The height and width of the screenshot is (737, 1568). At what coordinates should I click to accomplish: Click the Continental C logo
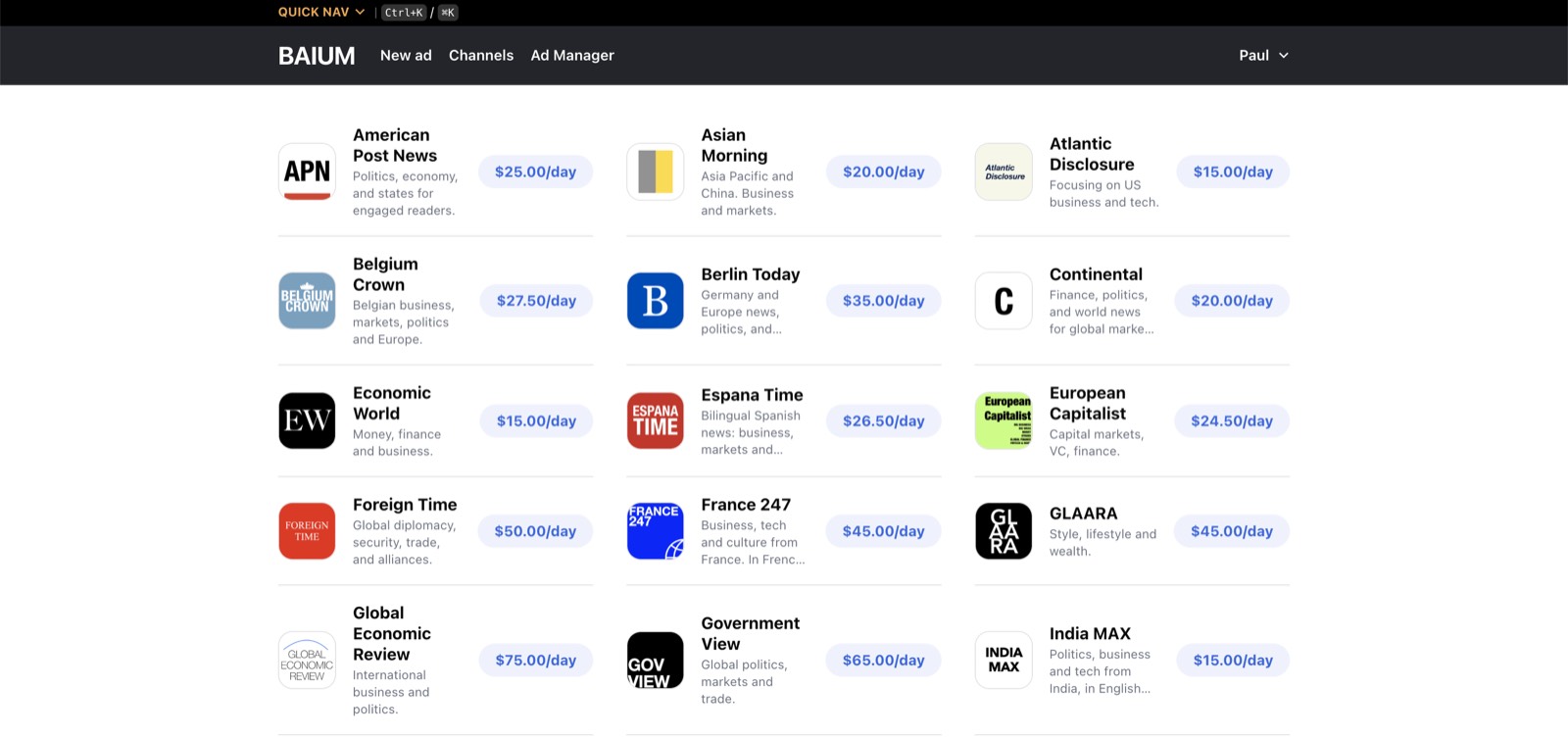[1004, 301]
